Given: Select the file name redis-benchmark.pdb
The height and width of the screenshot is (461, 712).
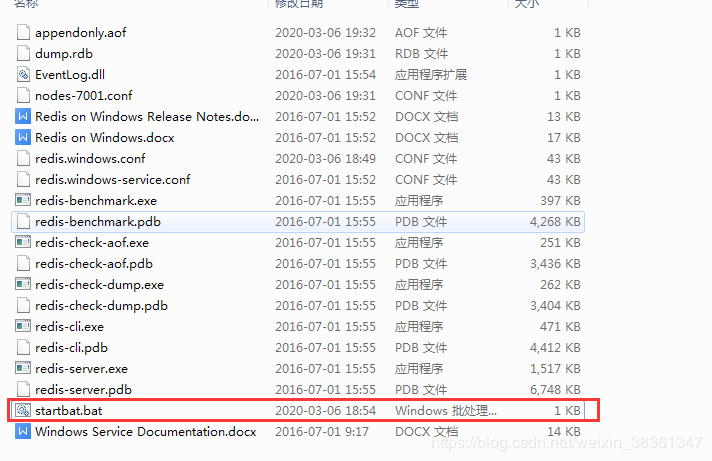Looking at the screenshot, I should 98,222.
